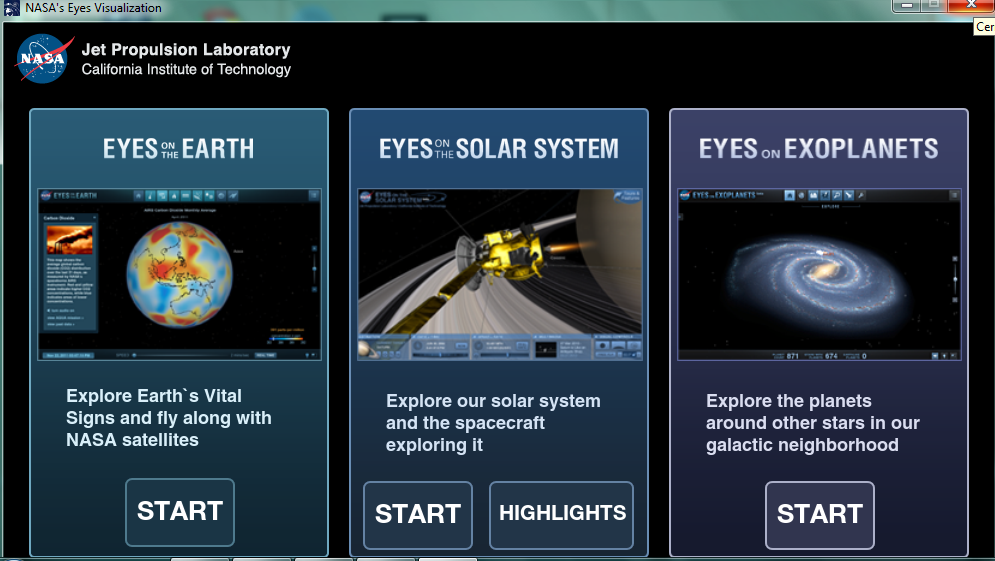The image size is (995, 561).
Task: Click the Explore Earth's Vital Signs description
Action: click(169, 418)
